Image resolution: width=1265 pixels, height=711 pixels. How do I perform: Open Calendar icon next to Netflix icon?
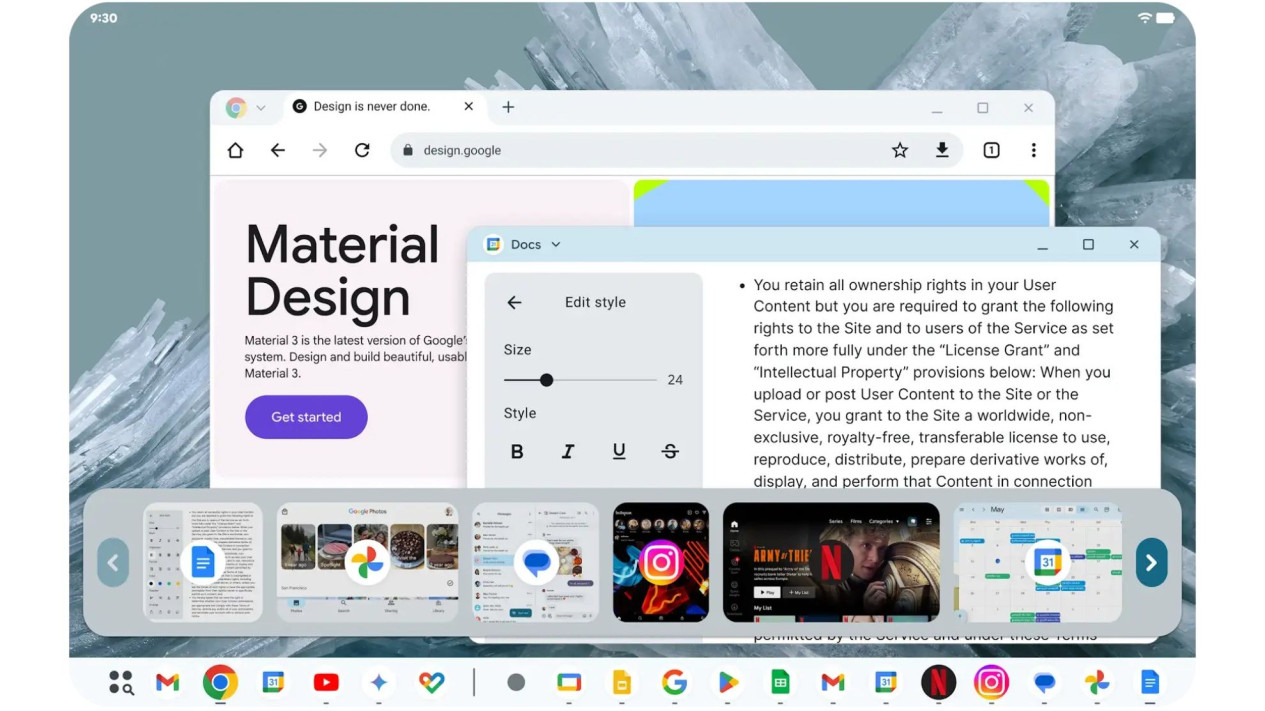click(885, 683)
